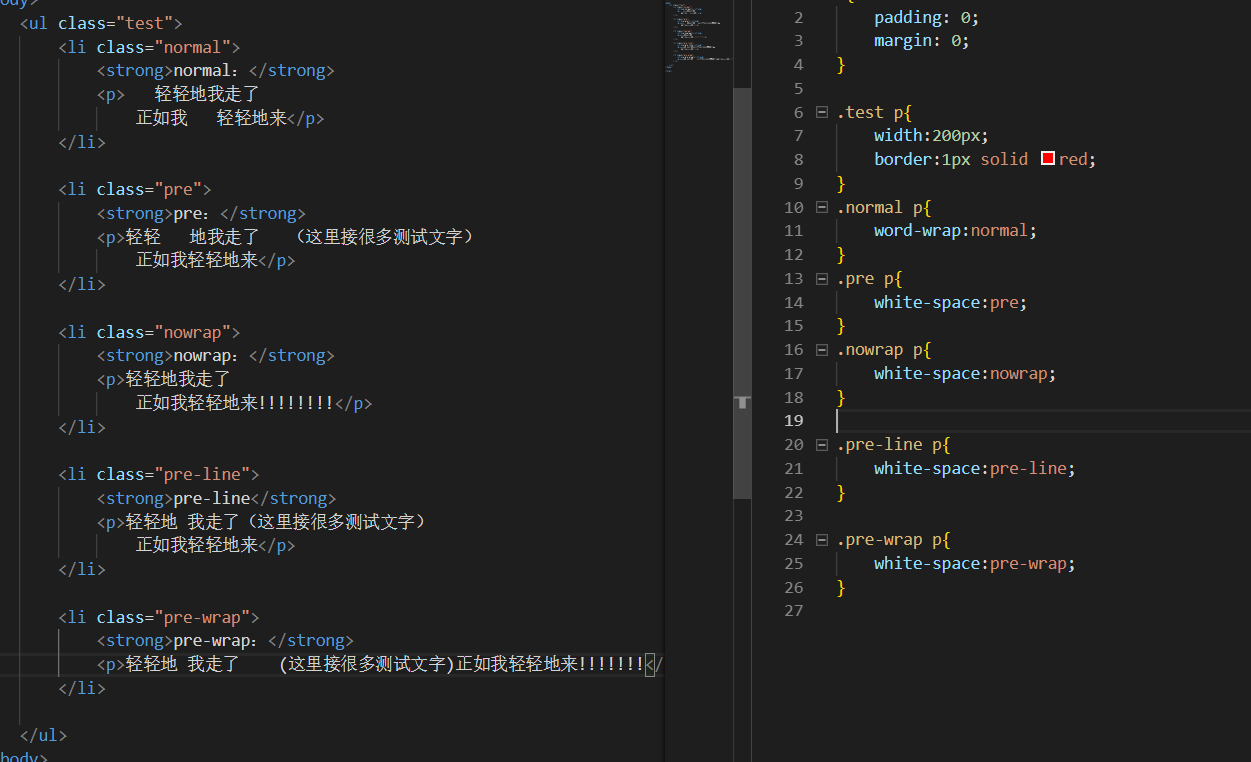
Task: Collapse the .test p rule fold
Action: coord(822,112)
